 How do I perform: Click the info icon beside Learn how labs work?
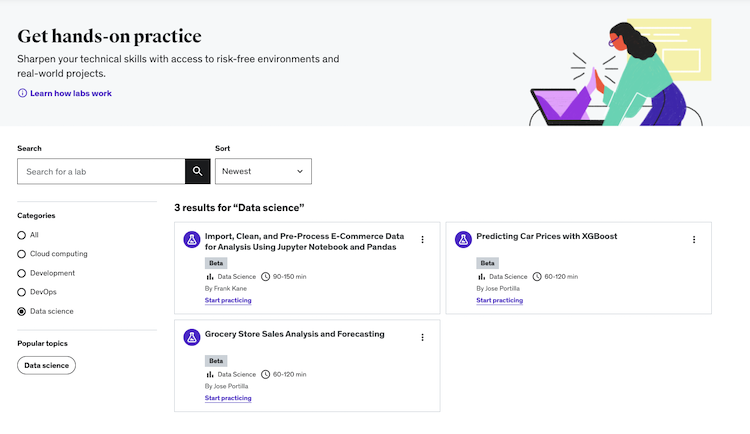point(22,93)
